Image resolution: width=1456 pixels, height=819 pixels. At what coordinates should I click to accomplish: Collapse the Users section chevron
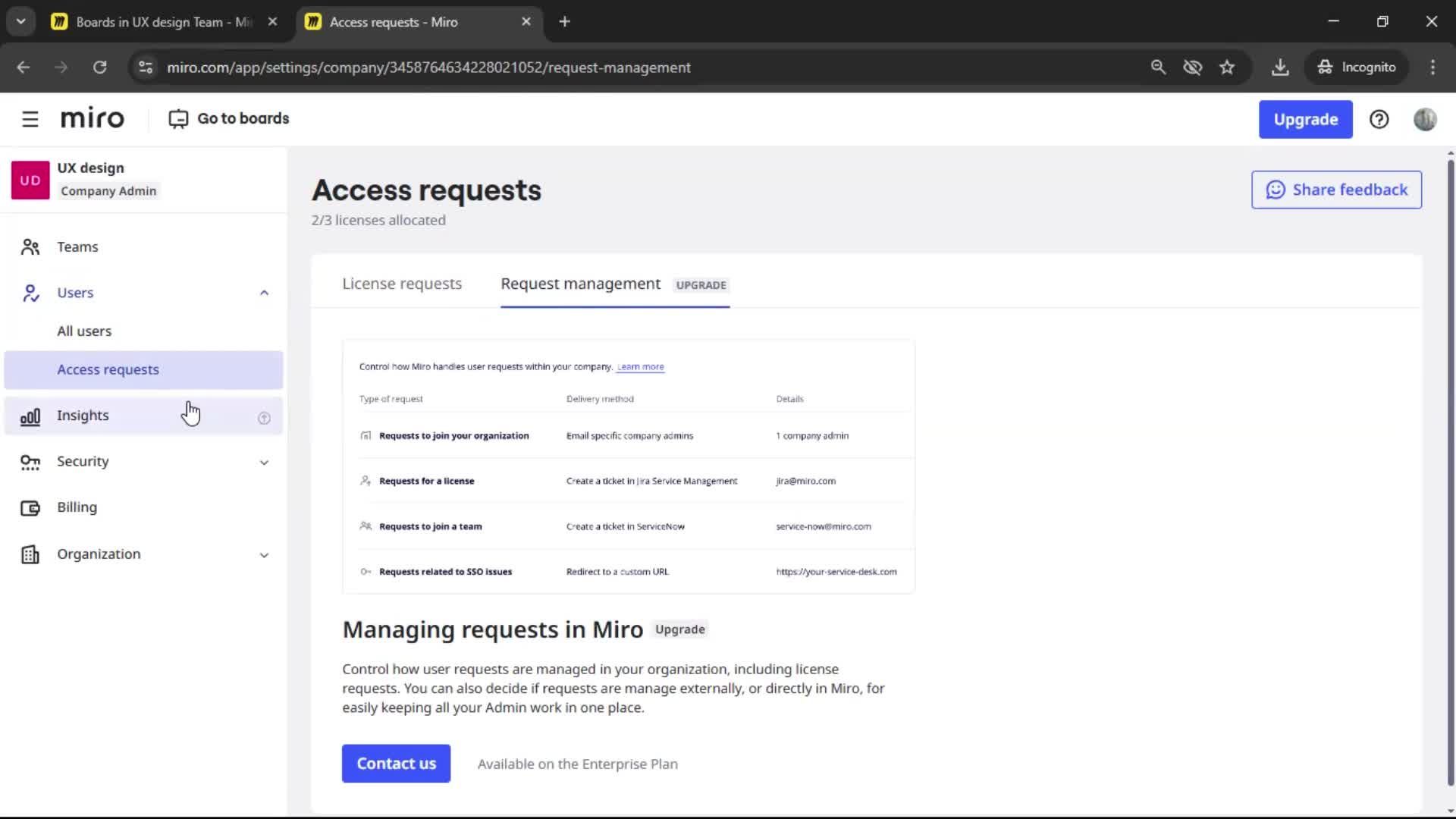[x=264, y=293]
